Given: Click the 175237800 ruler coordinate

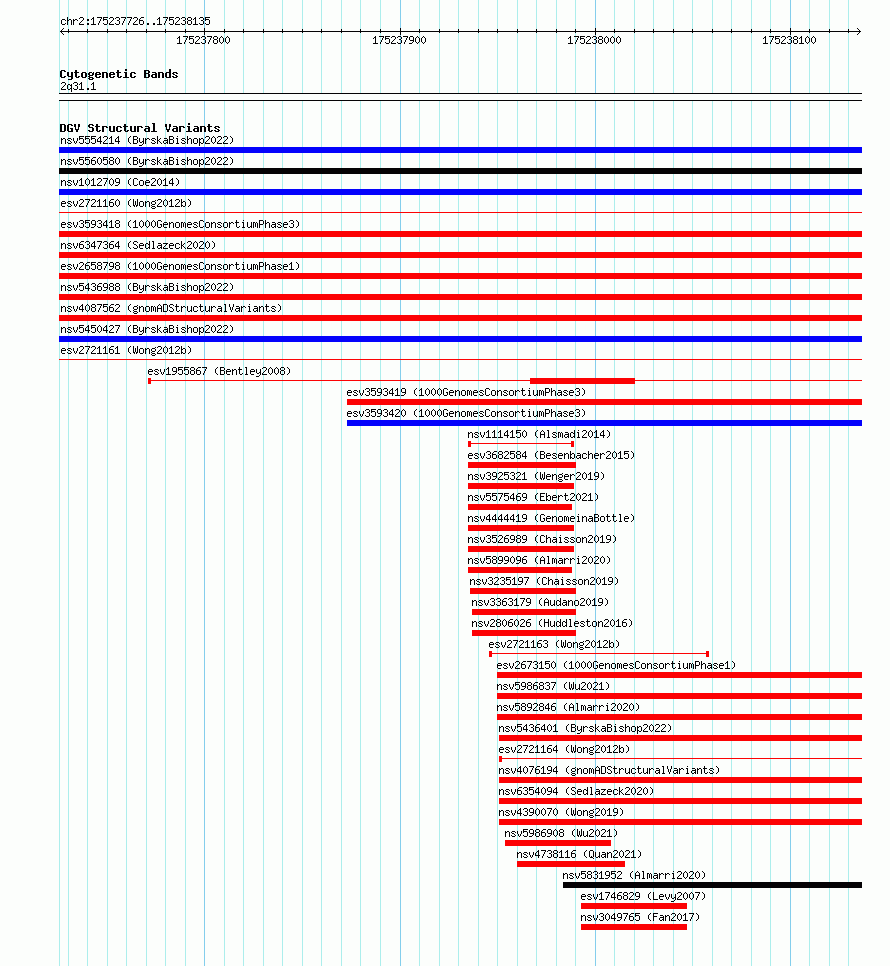Looking at the screenshot, I should pyautogui.click(x=203, y=40).
